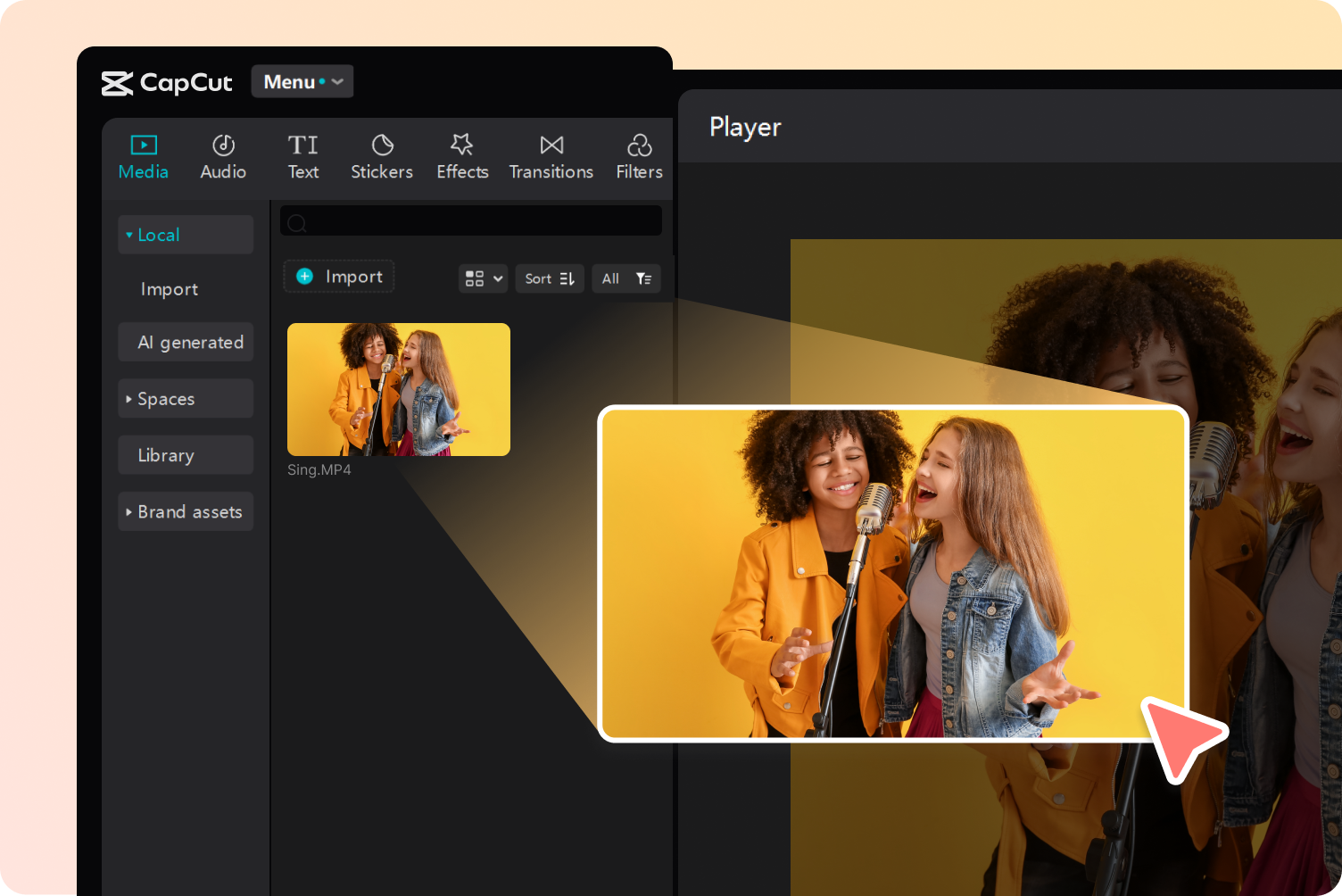Screen dimensions: 1342x896
Task: Open the Filters panel
Action: pyautogui.click(x=639, y=156)
